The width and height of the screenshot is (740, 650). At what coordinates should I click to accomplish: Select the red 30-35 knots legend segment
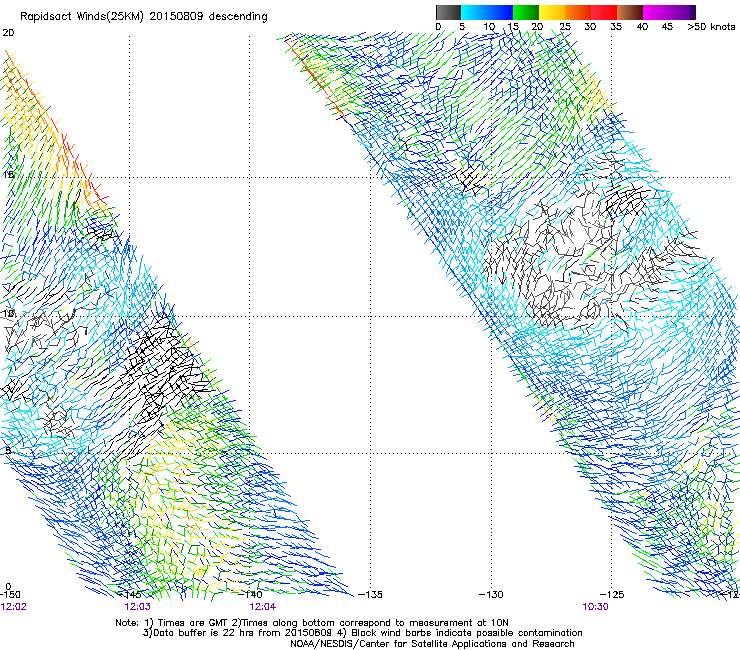[604, 12]
